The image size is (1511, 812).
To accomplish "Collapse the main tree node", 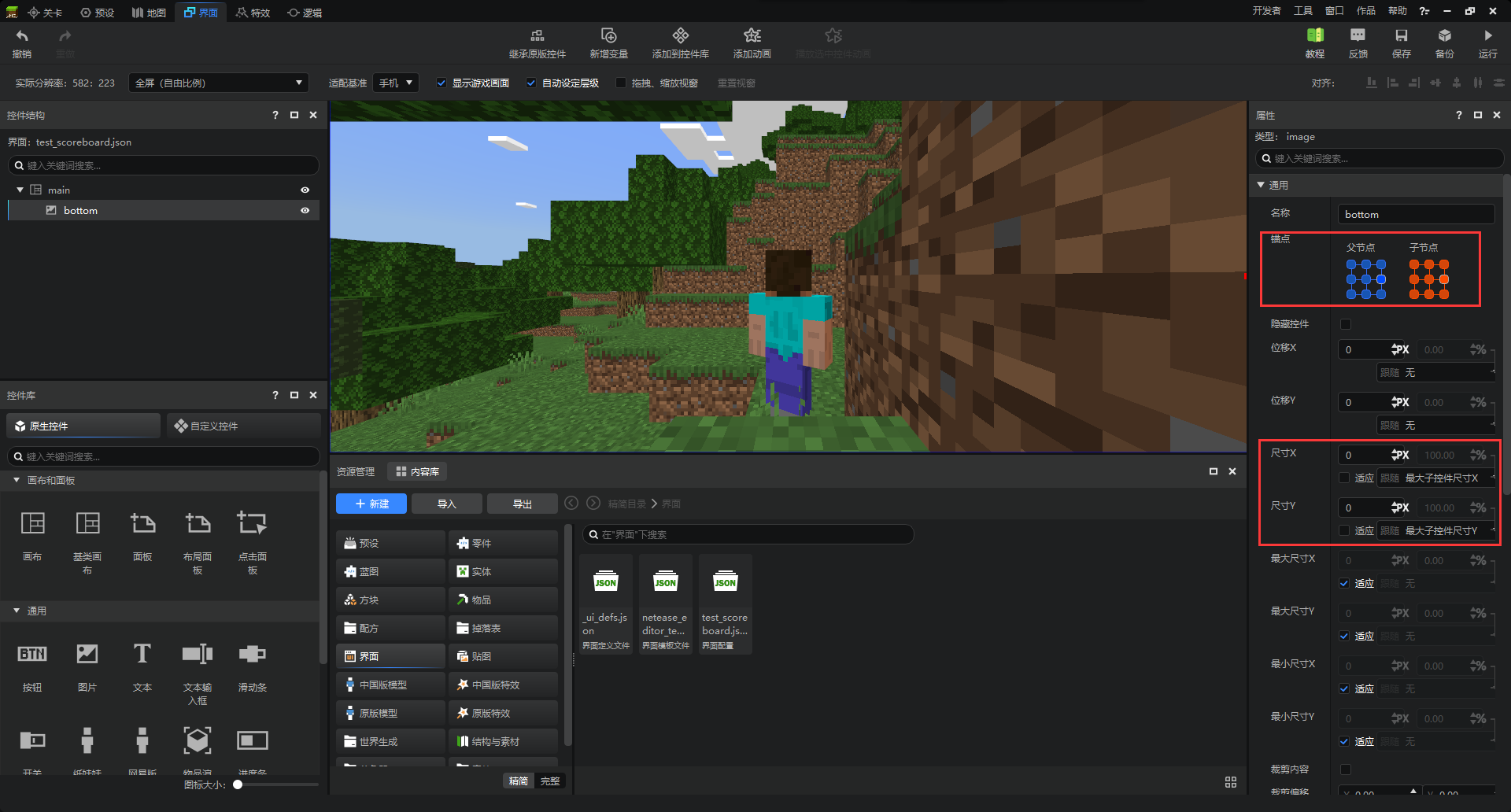I will pos(20,190).
